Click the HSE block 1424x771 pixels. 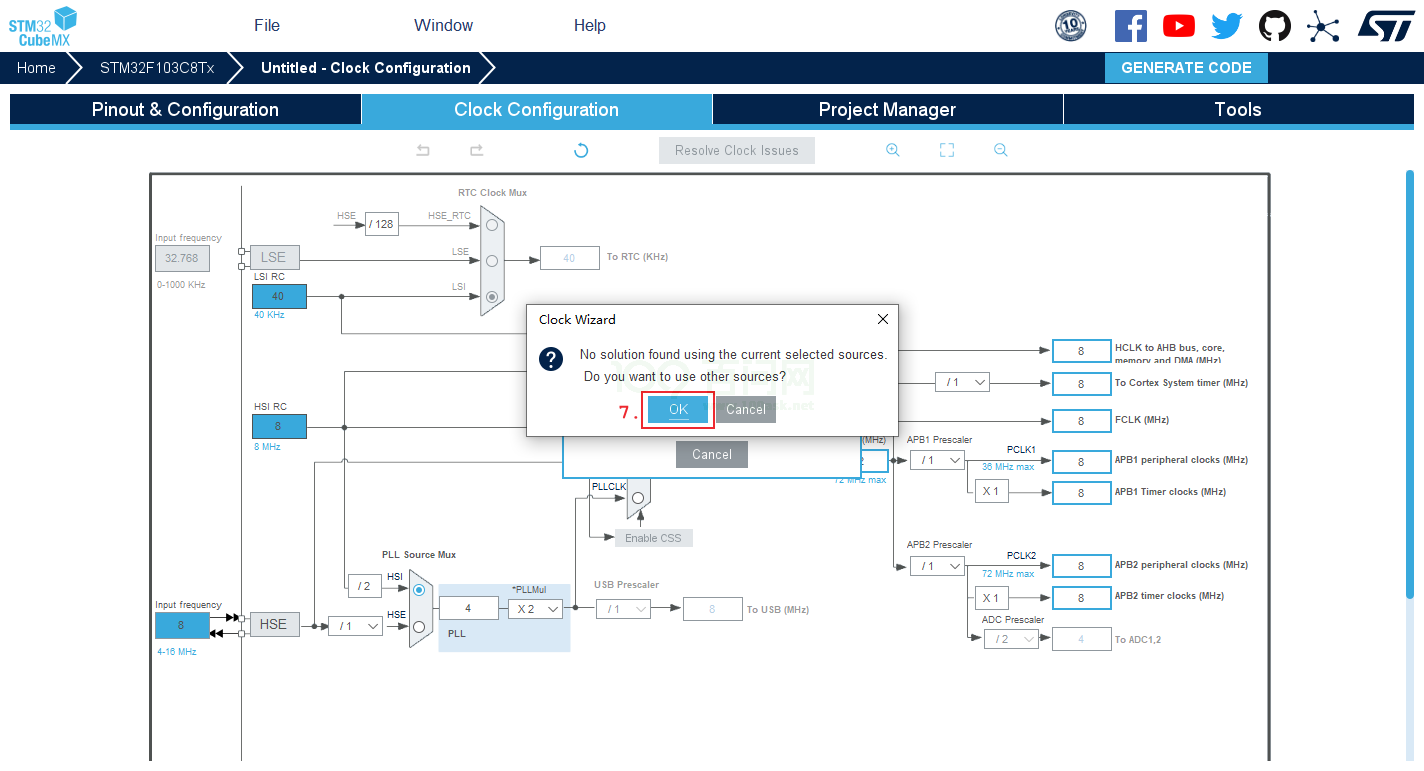[x=274, y=624]
